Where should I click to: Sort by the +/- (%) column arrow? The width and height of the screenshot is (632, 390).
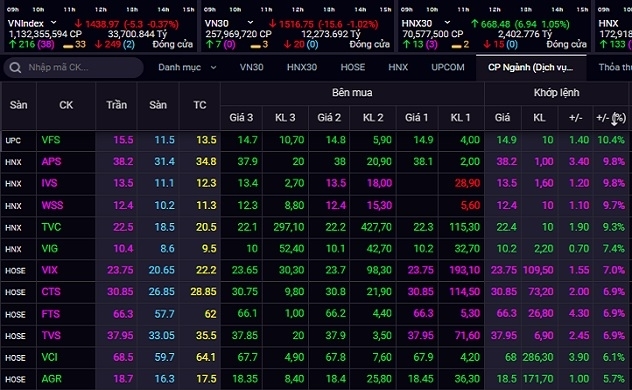[x=614, y=120]
